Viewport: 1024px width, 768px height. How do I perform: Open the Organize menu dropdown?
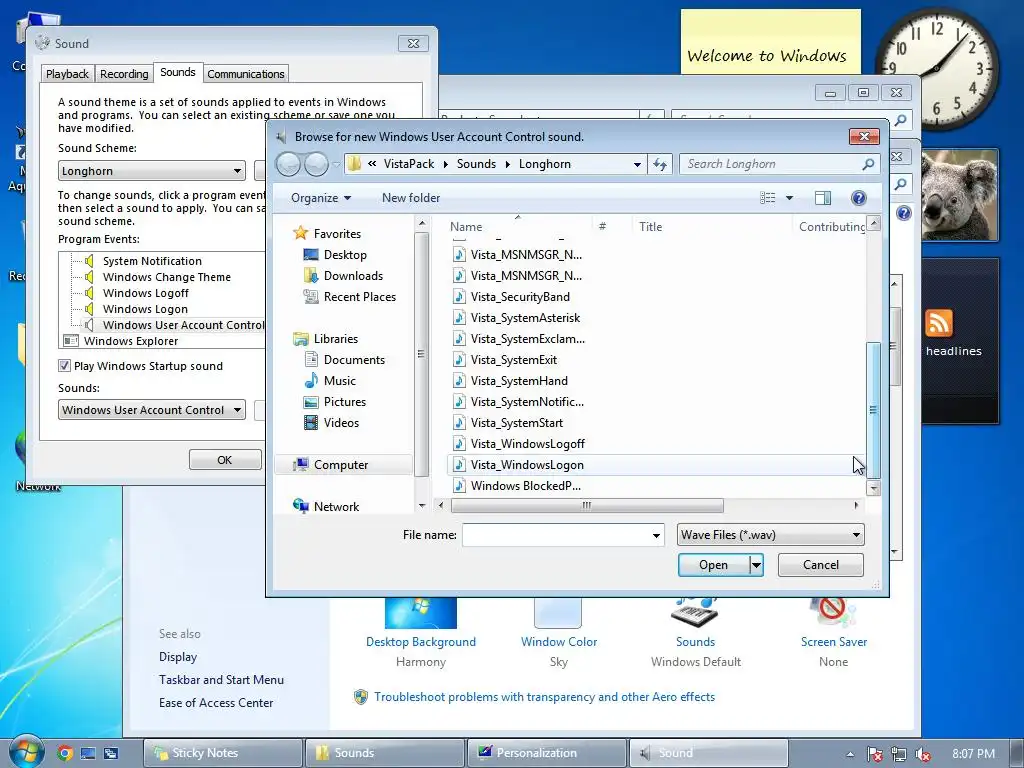point(321,198)
